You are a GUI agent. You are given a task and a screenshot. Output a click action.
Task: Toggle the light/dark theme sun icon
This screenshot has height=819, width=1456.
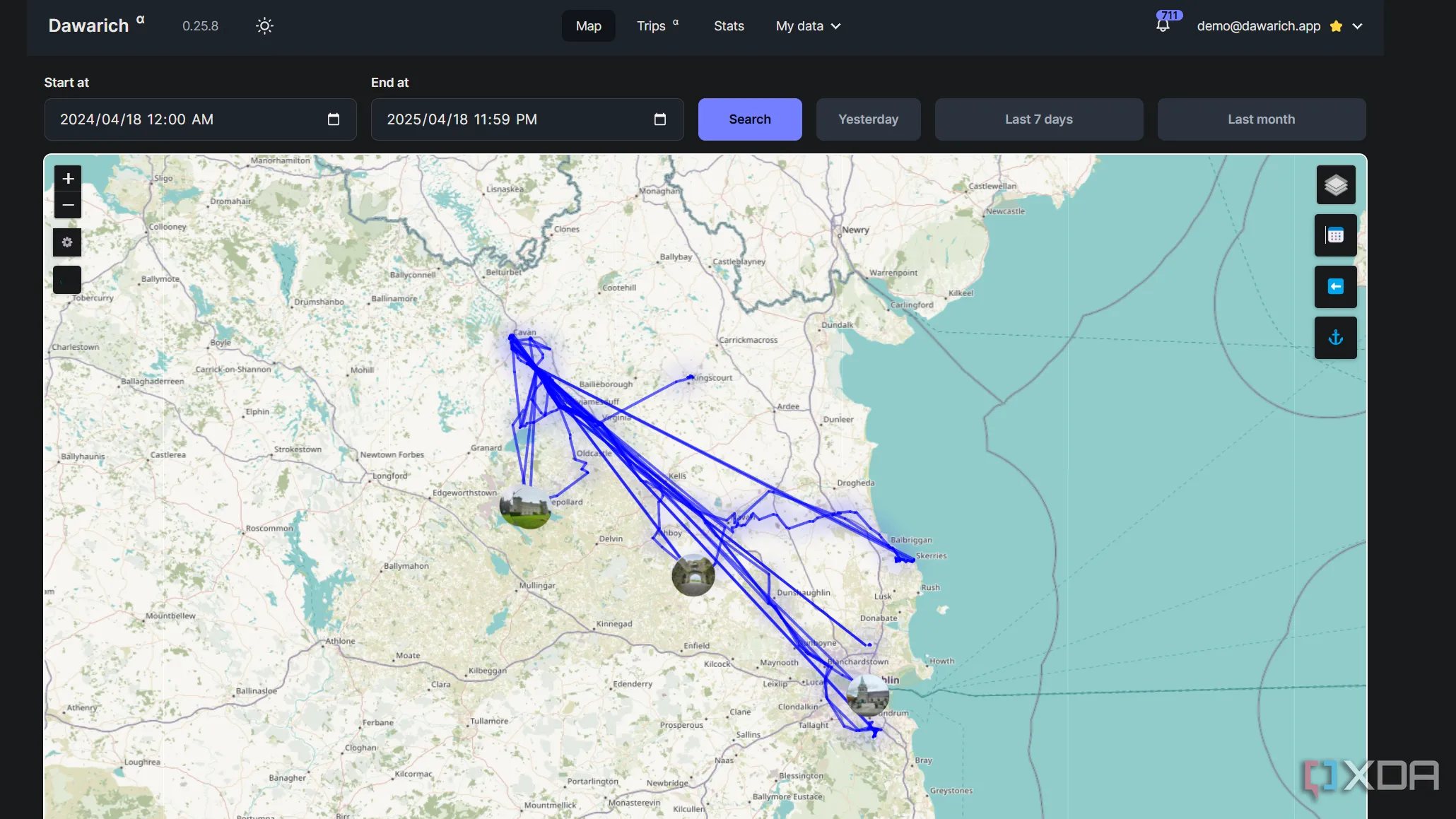pyautogui.click(x=264, y=26)
